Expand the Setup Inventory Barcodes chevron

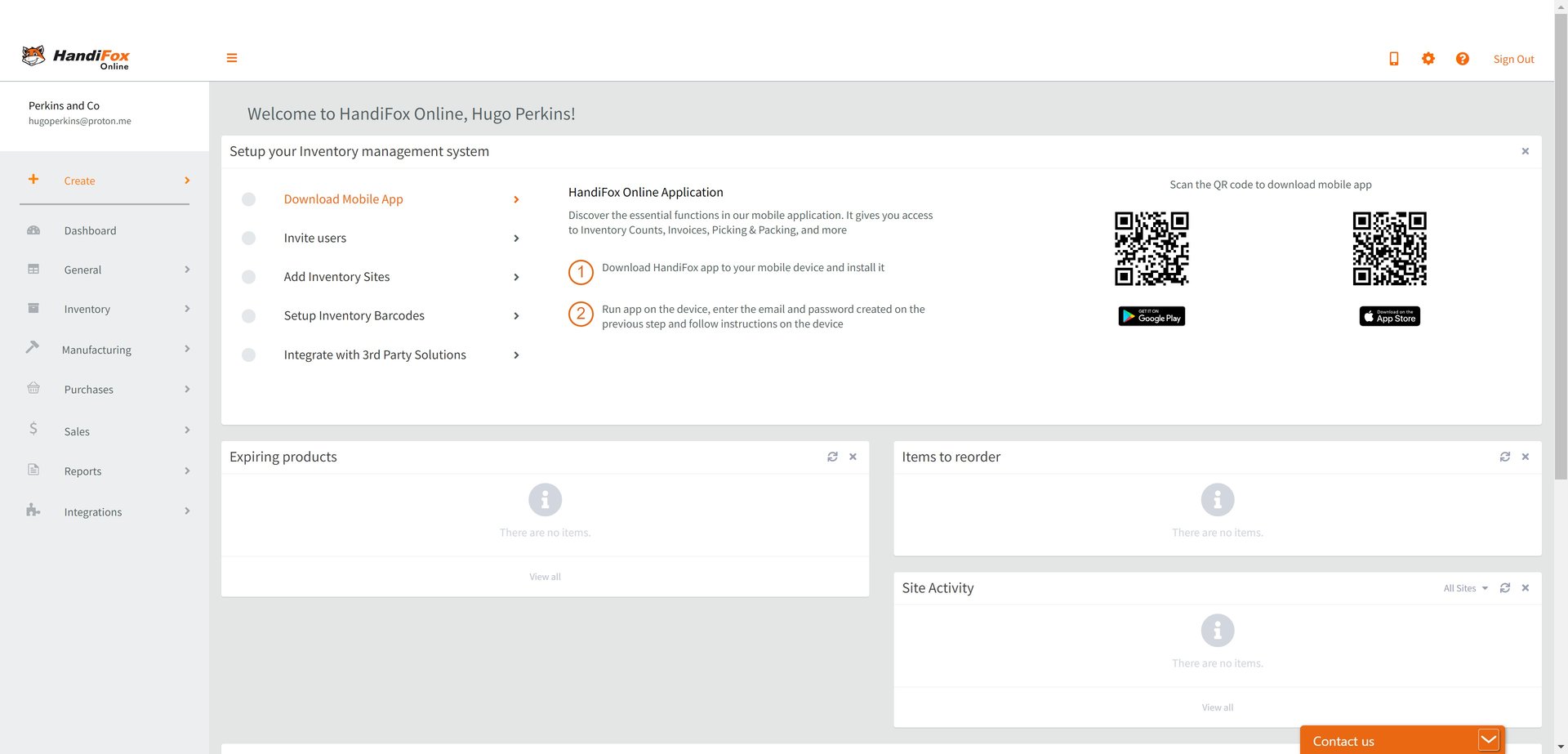tap(516, 316)
